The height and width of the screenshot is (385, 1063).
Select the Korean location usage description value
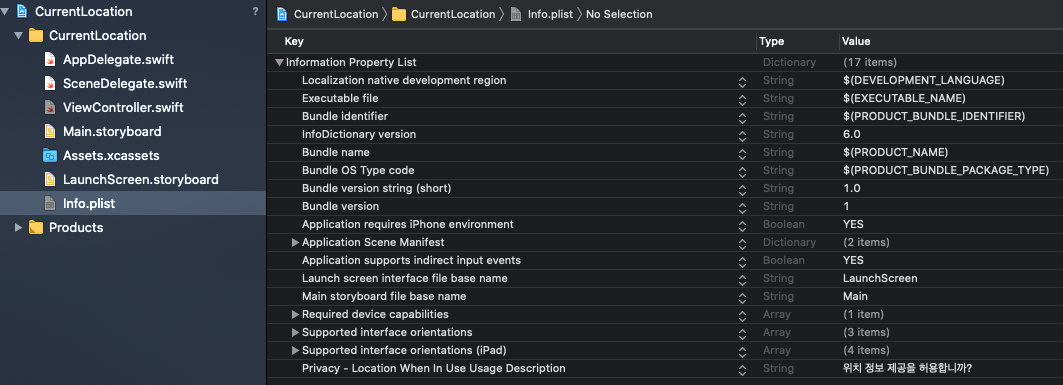point(907,369)
